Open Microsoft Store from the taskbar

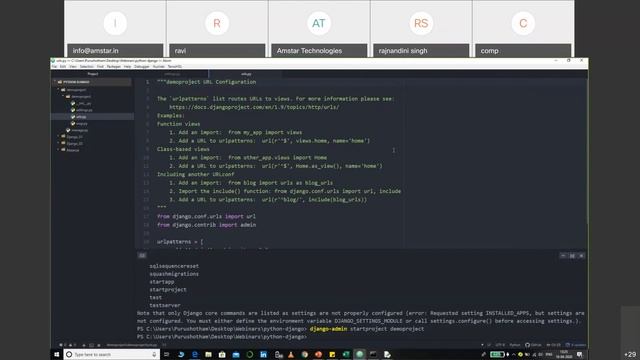(x=222, y=355)
